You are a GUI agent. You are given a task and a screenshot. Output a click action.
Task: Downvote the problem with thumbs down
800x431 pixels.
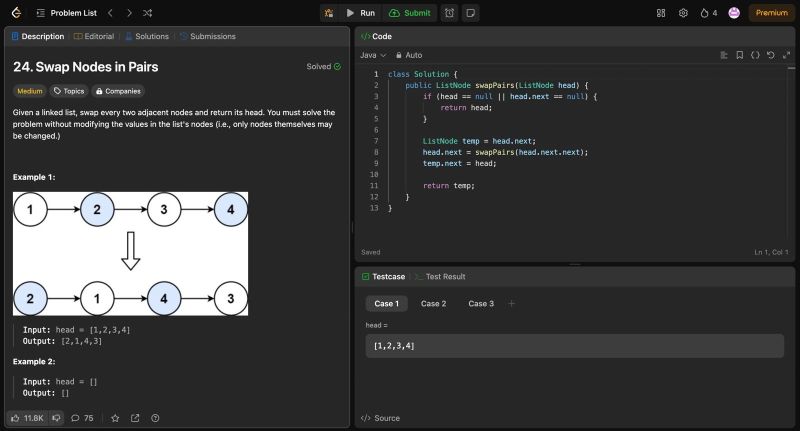coord(54,418)
